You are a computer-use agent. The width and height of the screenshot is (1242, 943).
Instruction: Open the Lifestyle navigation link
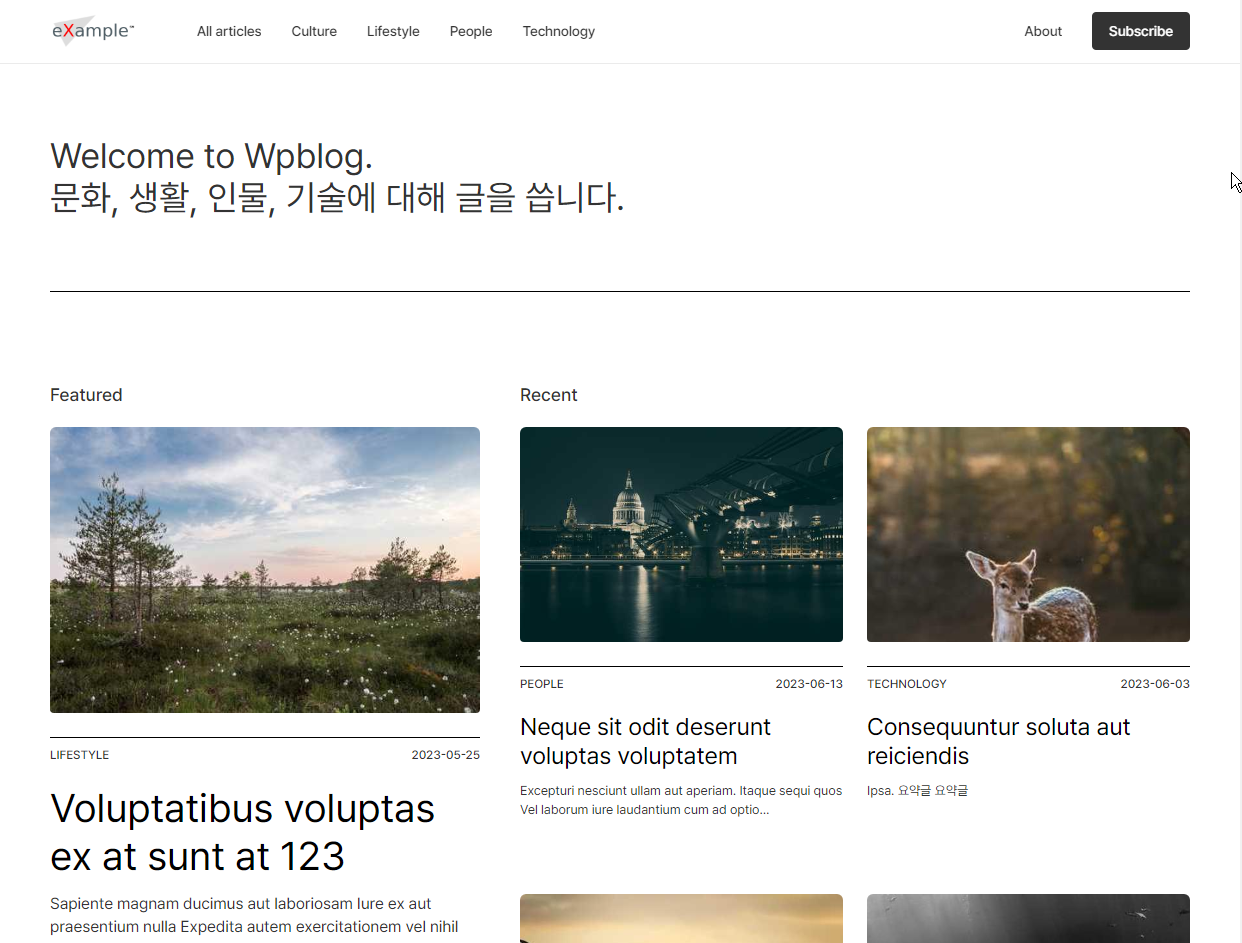[x=393, y=31]
